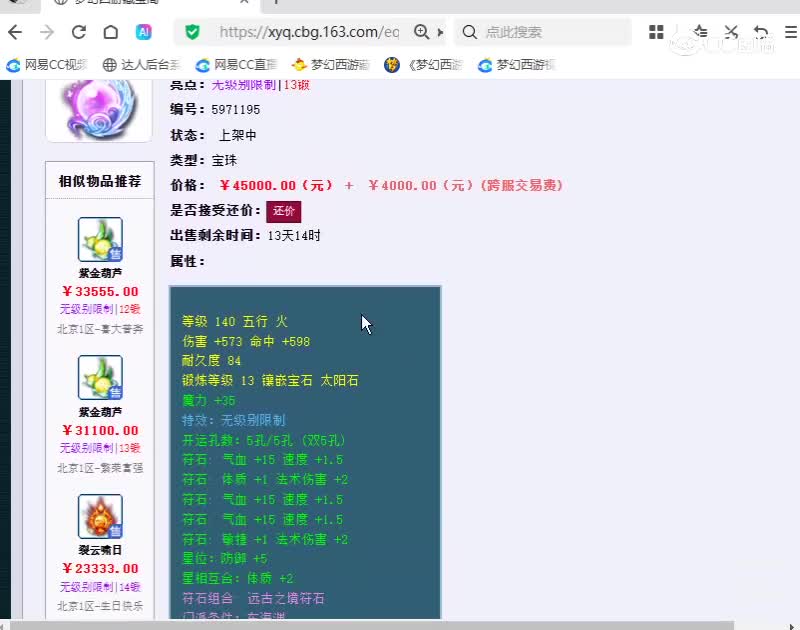The width and height of the screenshot is (800, 630).
Task: Open the browser home page icon
Action: coord(111,32)
